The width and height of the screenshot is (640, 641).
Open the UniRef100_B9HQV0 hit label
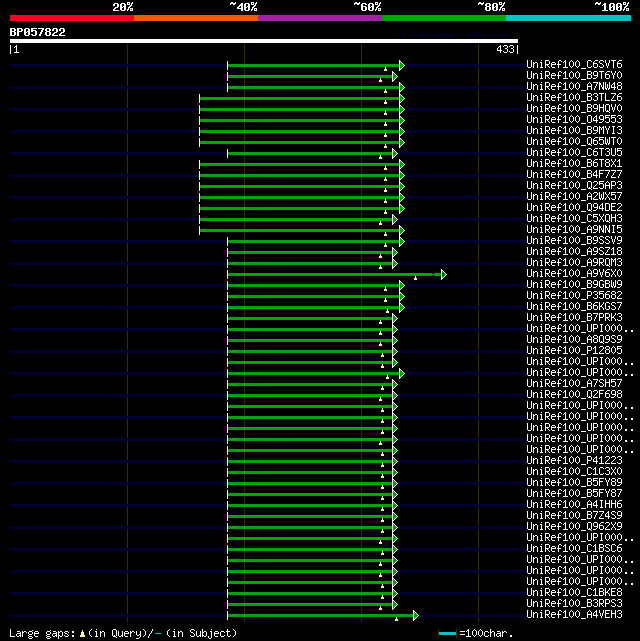click(x=574, y=109)
